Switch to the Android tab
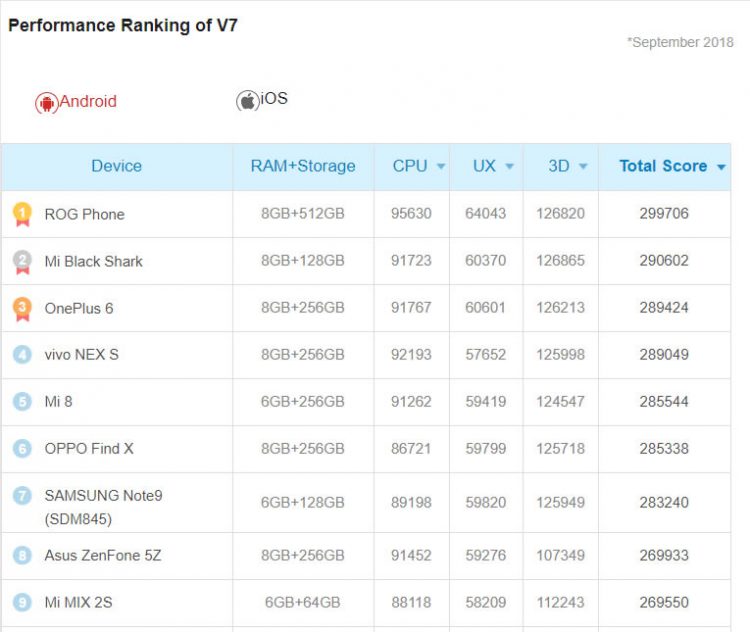Image resolution: width=750 pixels, height=632 pixels. (x=87, y=101)
